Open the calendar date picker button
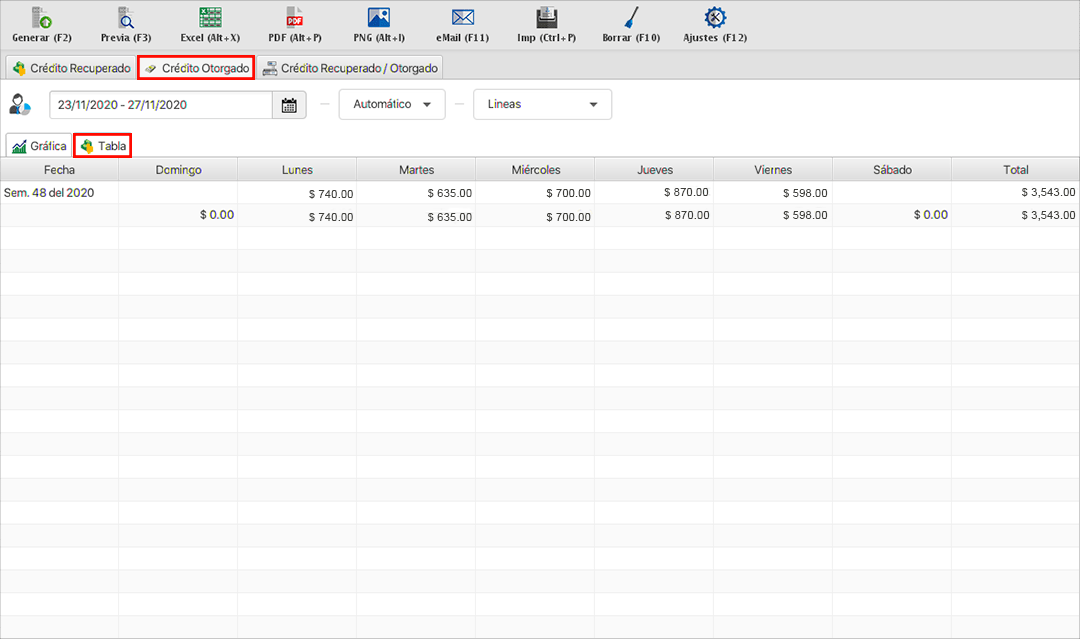 coord(289,105)
